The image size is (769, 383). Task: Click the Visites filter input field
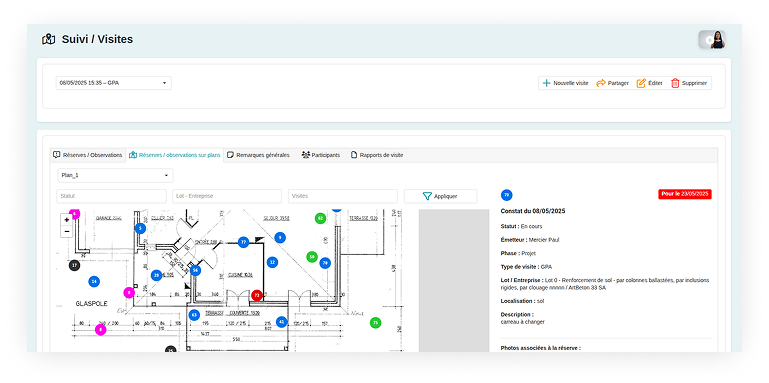pyautogui.click(x=343, y=196)
